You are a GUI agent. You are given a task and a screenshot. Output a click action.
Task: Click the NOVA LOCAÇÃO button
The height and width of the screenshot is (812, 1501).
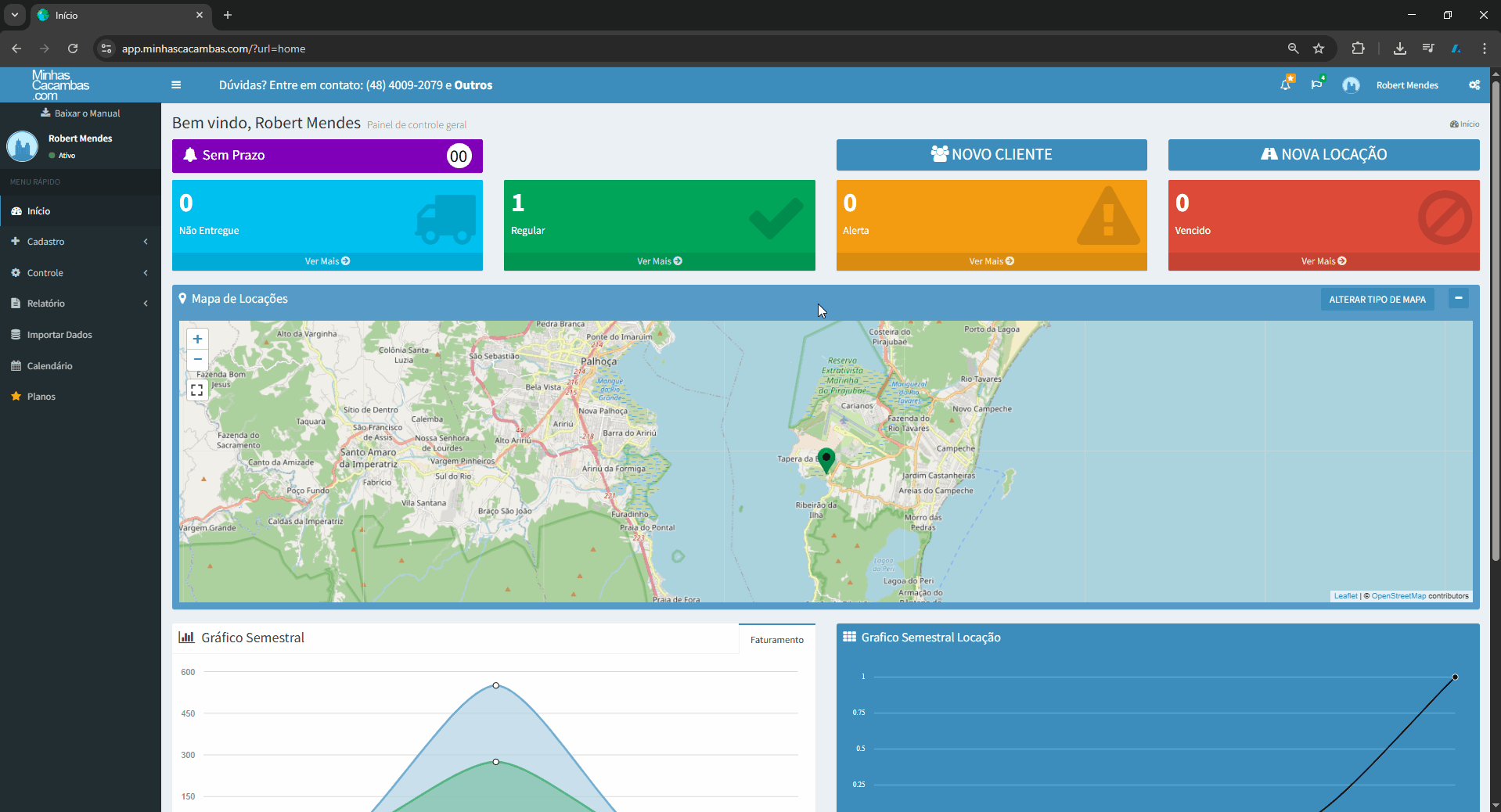tap(1323, 155)
